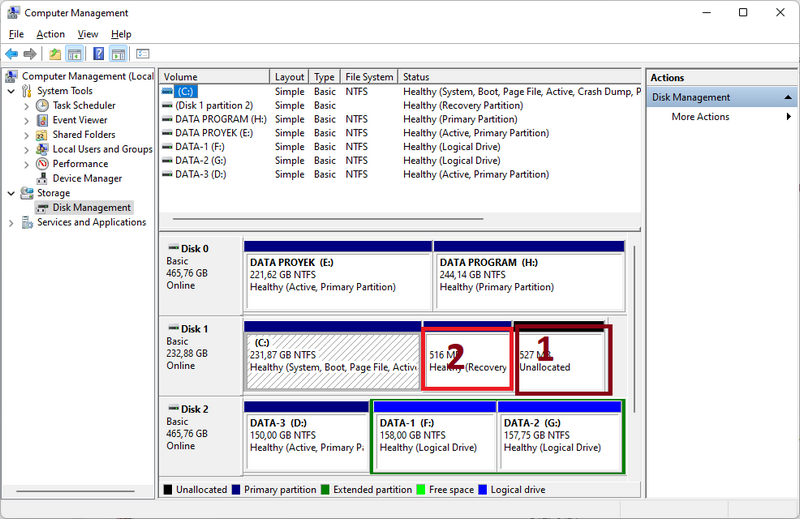Collapse the Disk Management actions section arrow

[x=788, y=97]
